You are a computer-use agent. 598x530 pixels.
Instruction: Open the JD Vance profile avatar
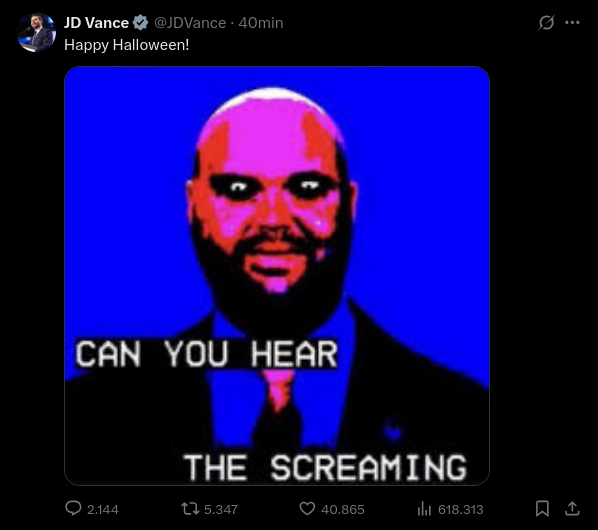point(36,32)
